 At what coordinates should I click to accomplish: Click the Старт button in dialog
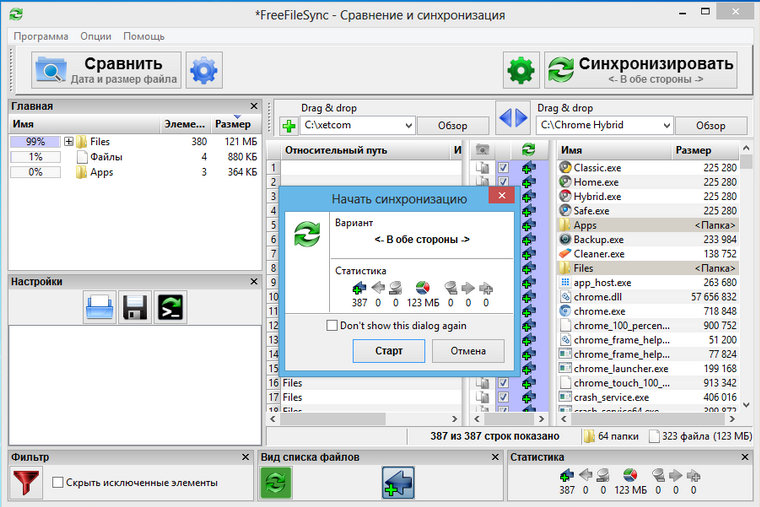click(x=389, y=351)
